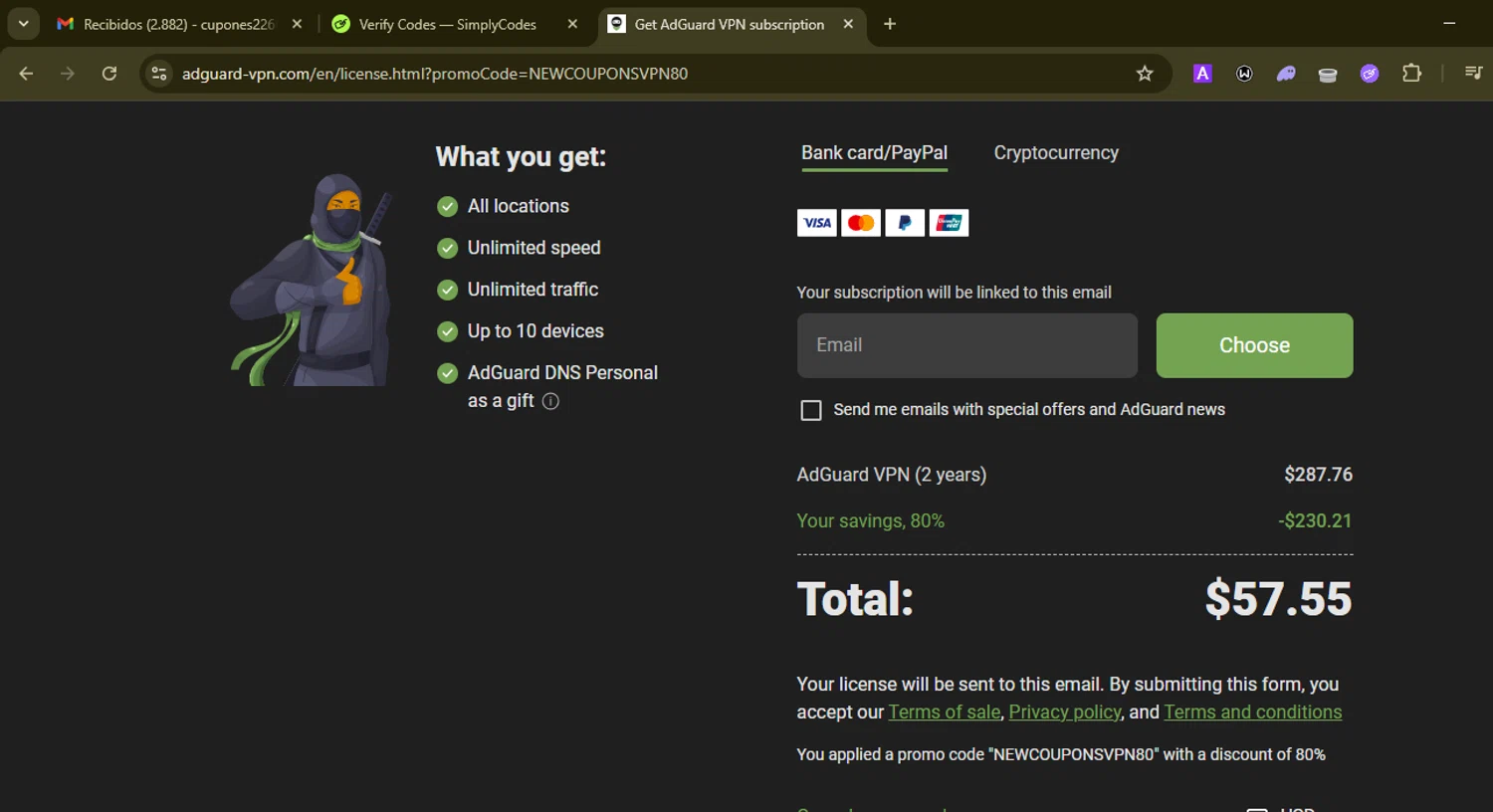Screen dimensions: 1493x812
Task: Click the green check beside Up to 10 devices
Action: pos(448,332)
